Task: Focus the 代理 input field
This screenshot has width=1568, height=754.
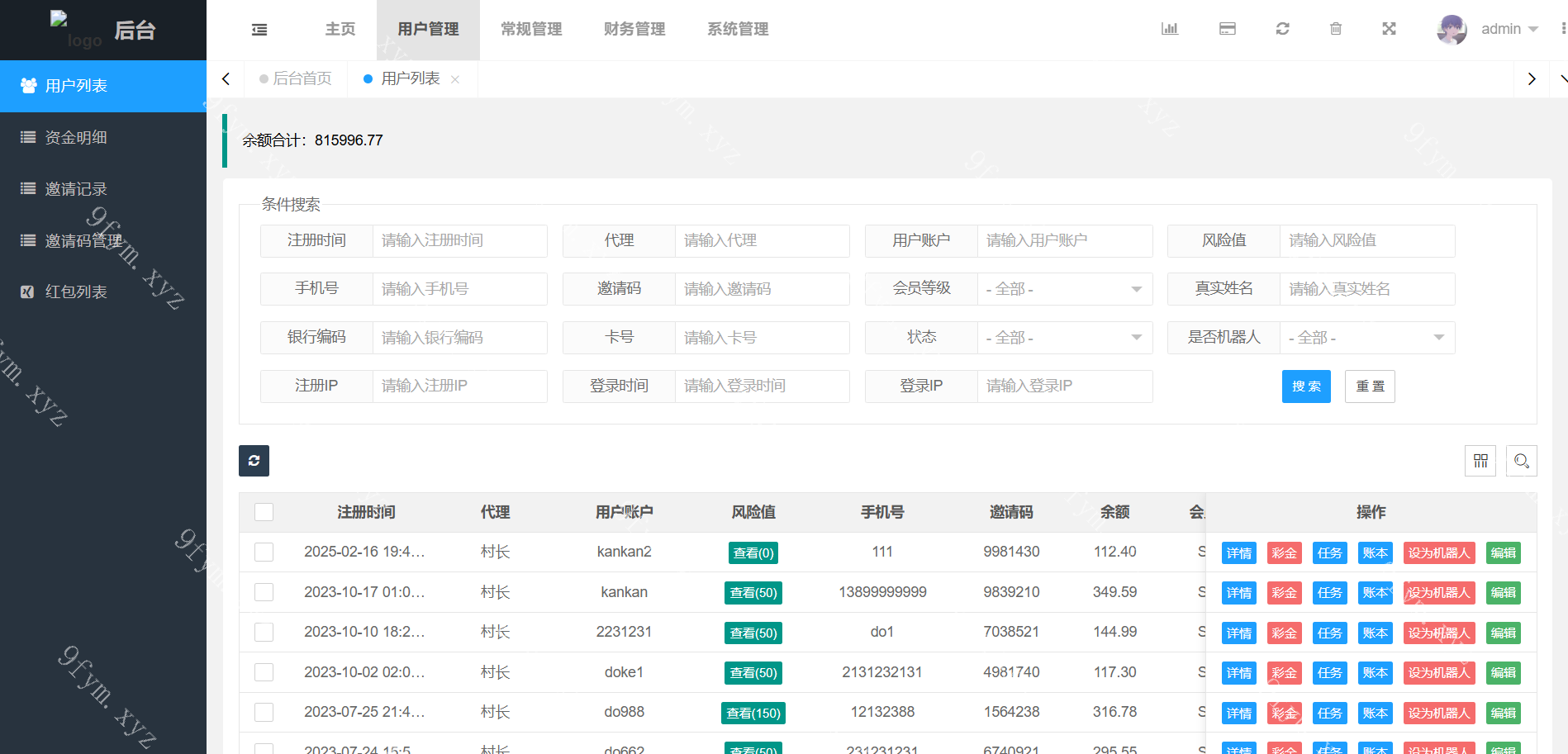Action: click(763, 241)
